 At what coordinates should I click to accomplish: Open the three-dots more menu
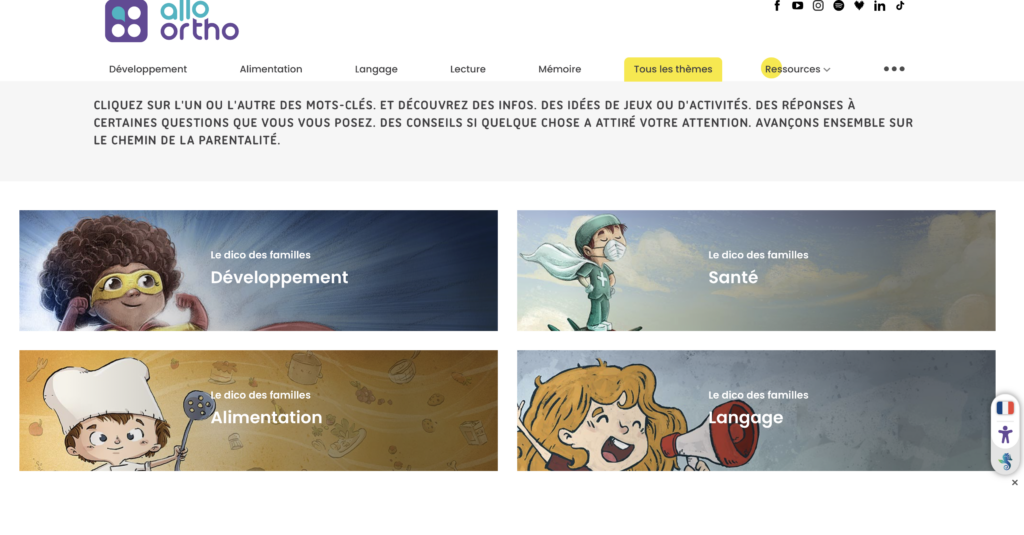click(x=894, y=69)
